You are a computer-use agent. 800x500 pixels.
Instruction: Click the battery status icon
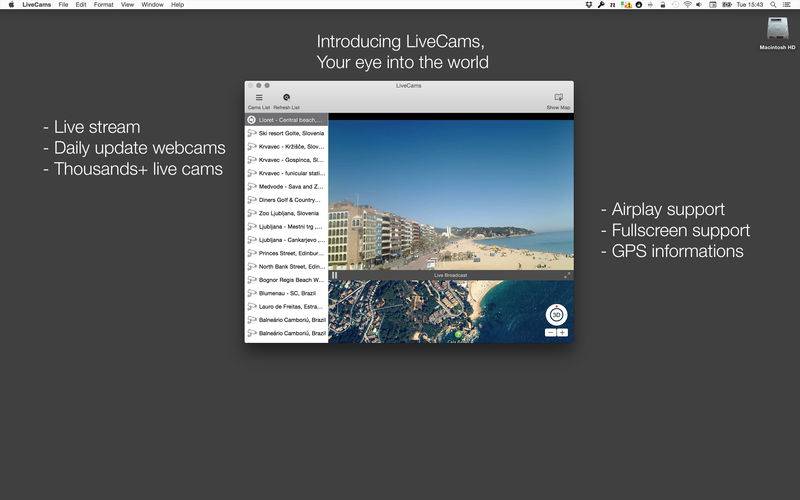pos(727,5)
